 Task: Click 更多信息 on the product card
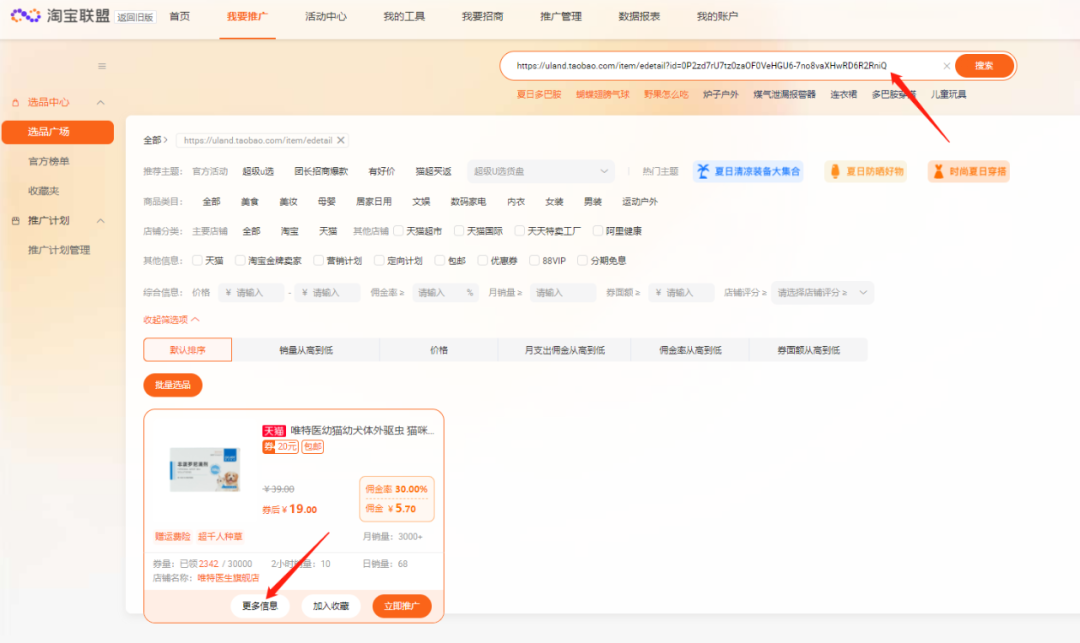[x=260, y=607]
